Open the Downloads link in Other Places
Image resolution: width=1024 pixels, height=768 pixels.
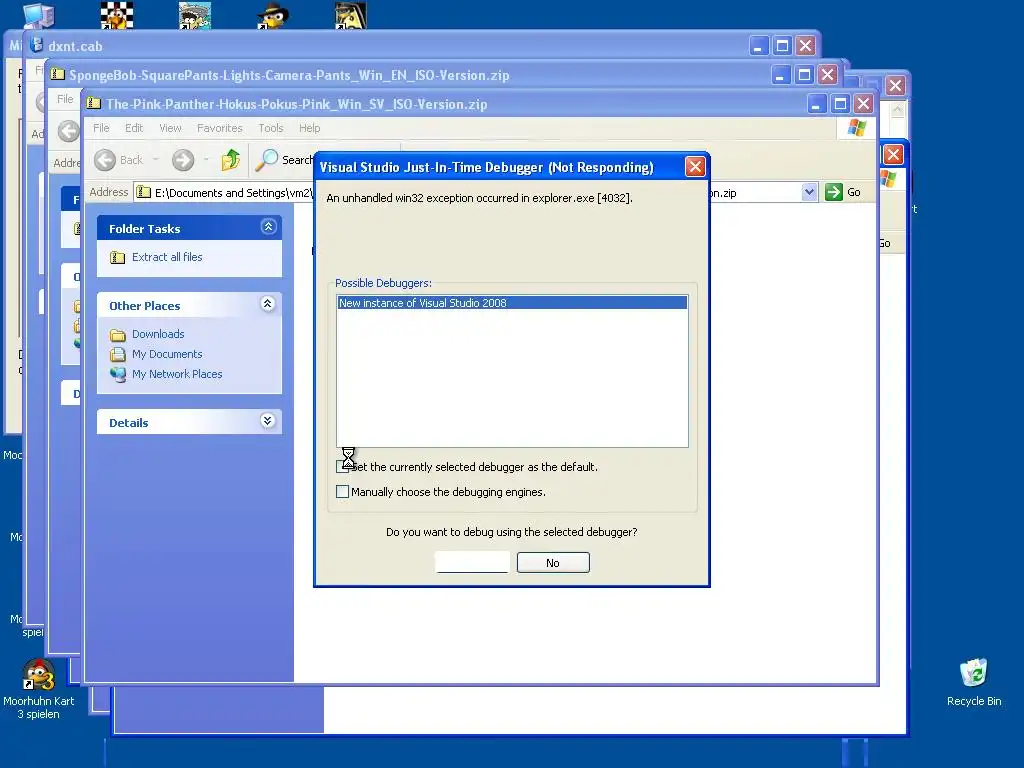[158, 334]
